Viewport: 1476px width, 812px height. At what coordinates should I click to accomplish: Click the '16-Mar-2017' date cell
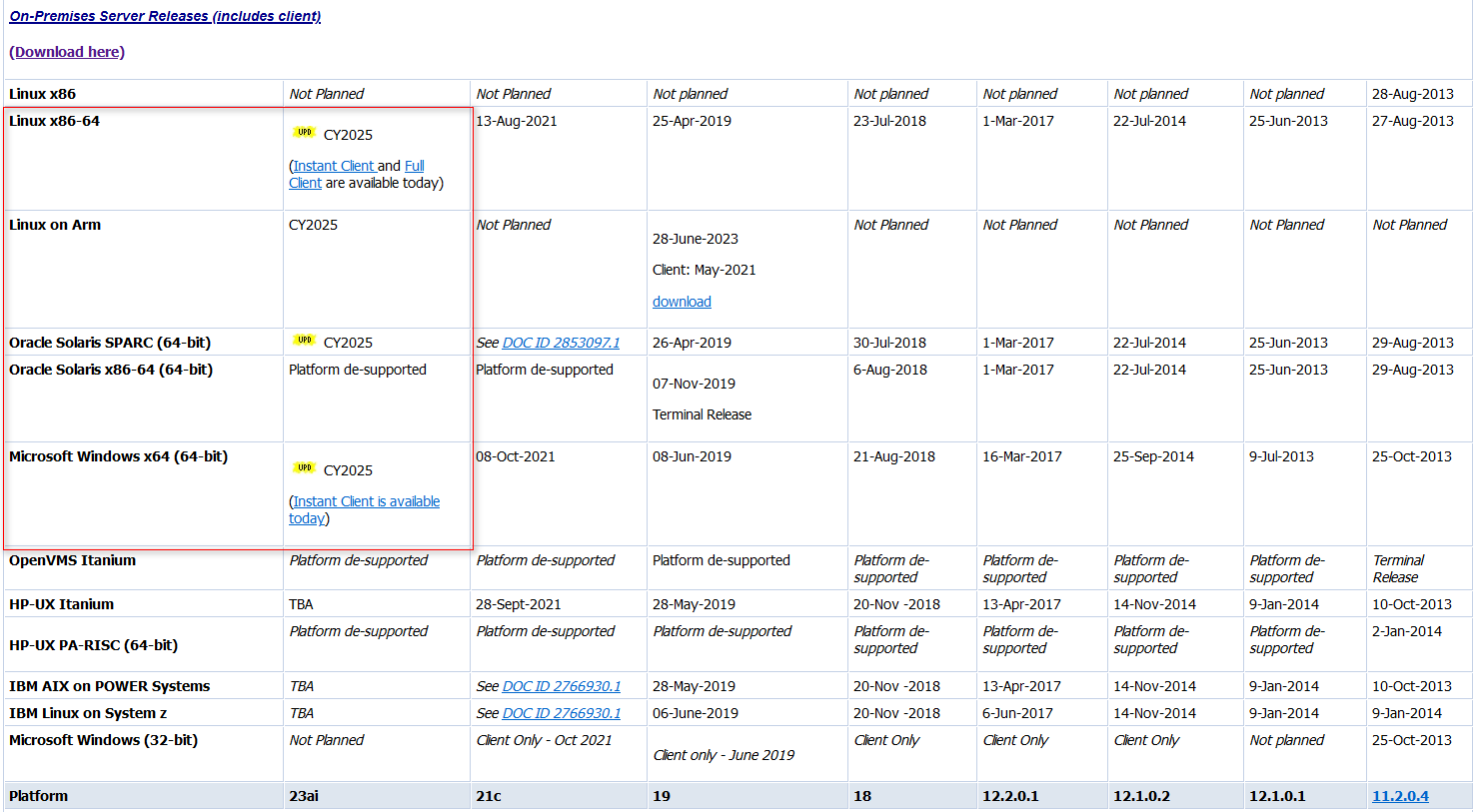pyautogui.click(x=1022, y=456)
